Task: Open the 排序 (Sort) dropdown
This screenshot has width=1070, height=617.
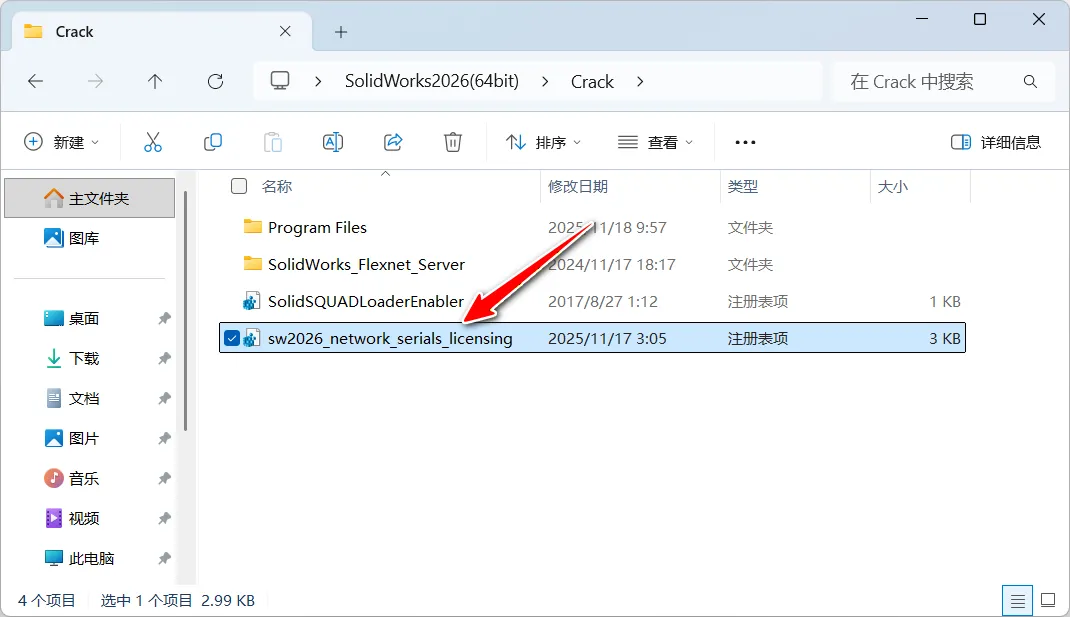Action: point(543,142)
